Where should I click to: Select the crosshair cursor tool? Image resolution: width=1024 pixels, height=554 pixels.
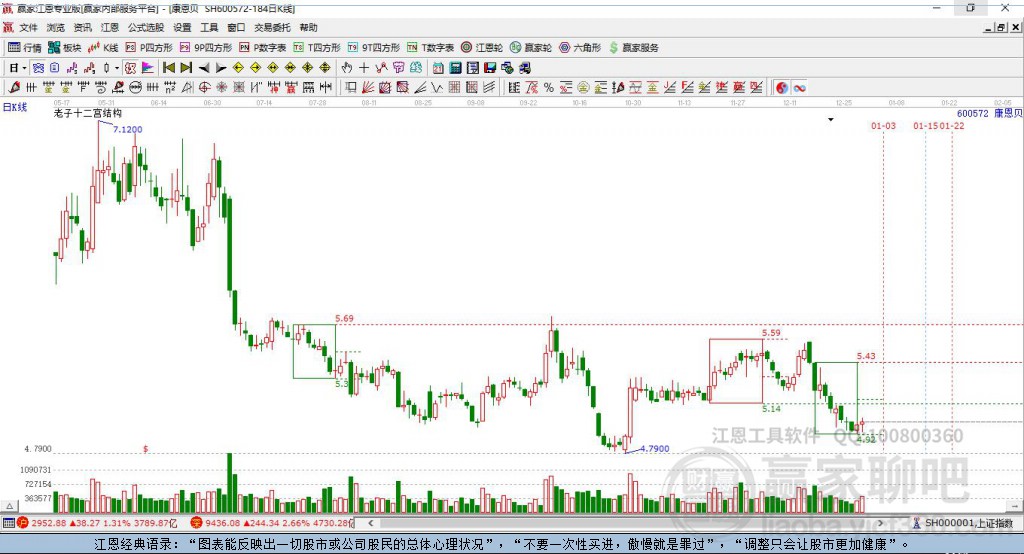click(x=364, y=68)
